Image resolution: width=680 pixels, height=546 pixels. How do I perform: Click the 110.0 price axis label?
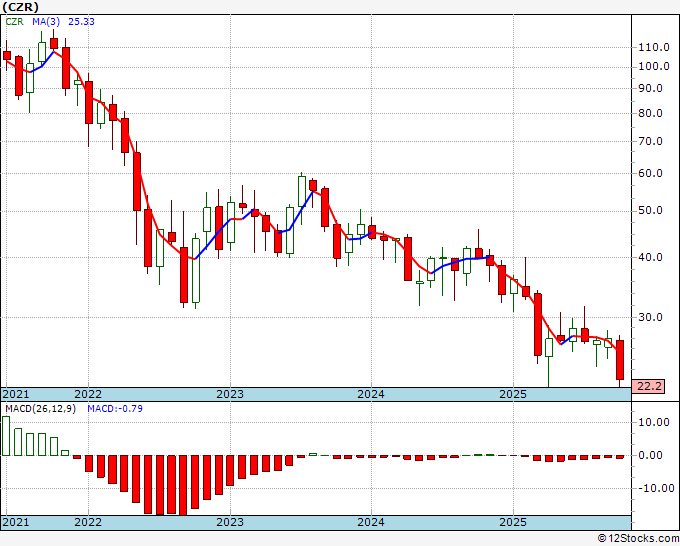click(x=654, y=47)
